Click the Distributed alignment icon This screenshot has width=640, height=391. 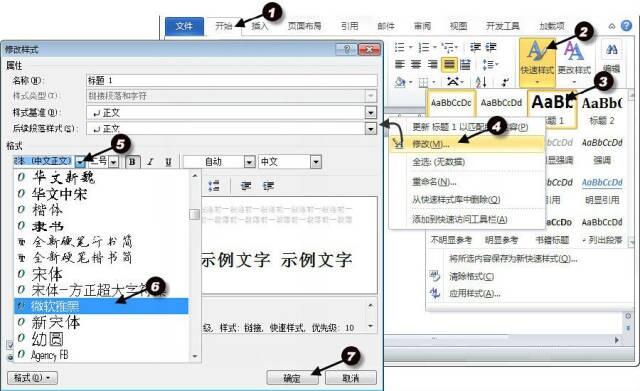465,64
